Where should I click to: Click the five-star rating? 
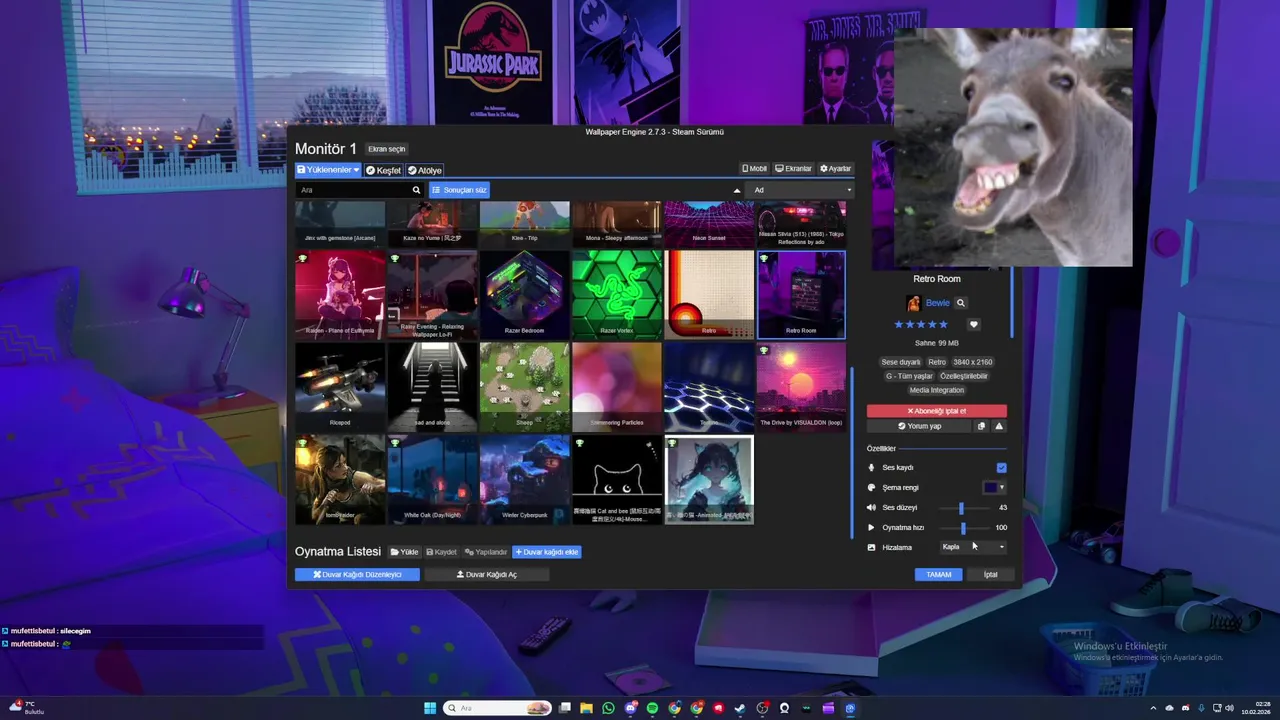tap(921, 324)
